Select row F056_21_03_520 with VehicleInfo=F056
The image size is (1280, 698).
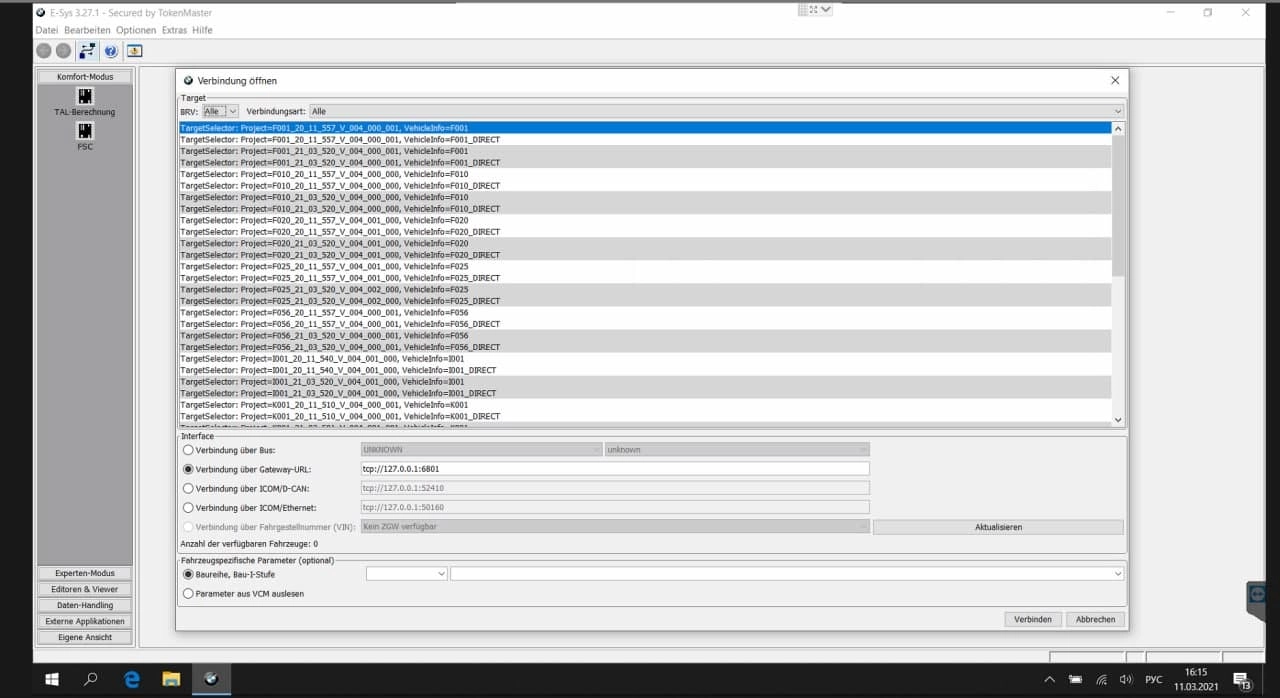[x=645, y=335]
